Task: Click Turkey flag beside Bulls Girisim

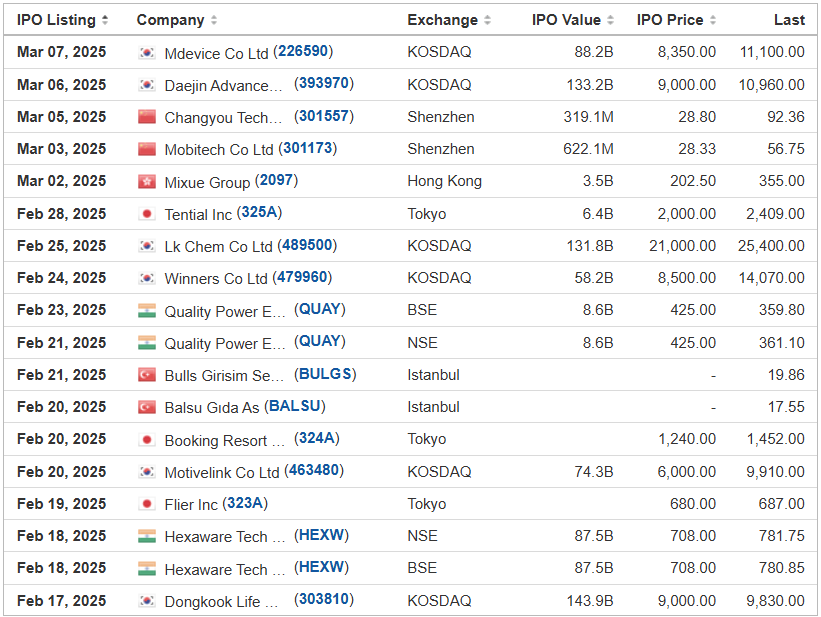Action: [x=147, y=375]
